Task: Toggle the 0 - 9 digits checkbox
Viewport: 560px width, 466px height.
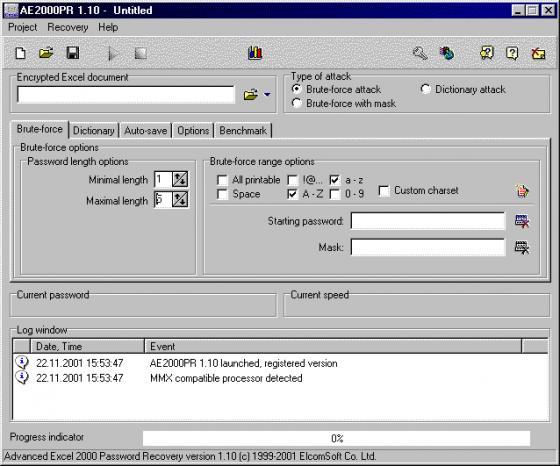Action: (x=335, y=194)
